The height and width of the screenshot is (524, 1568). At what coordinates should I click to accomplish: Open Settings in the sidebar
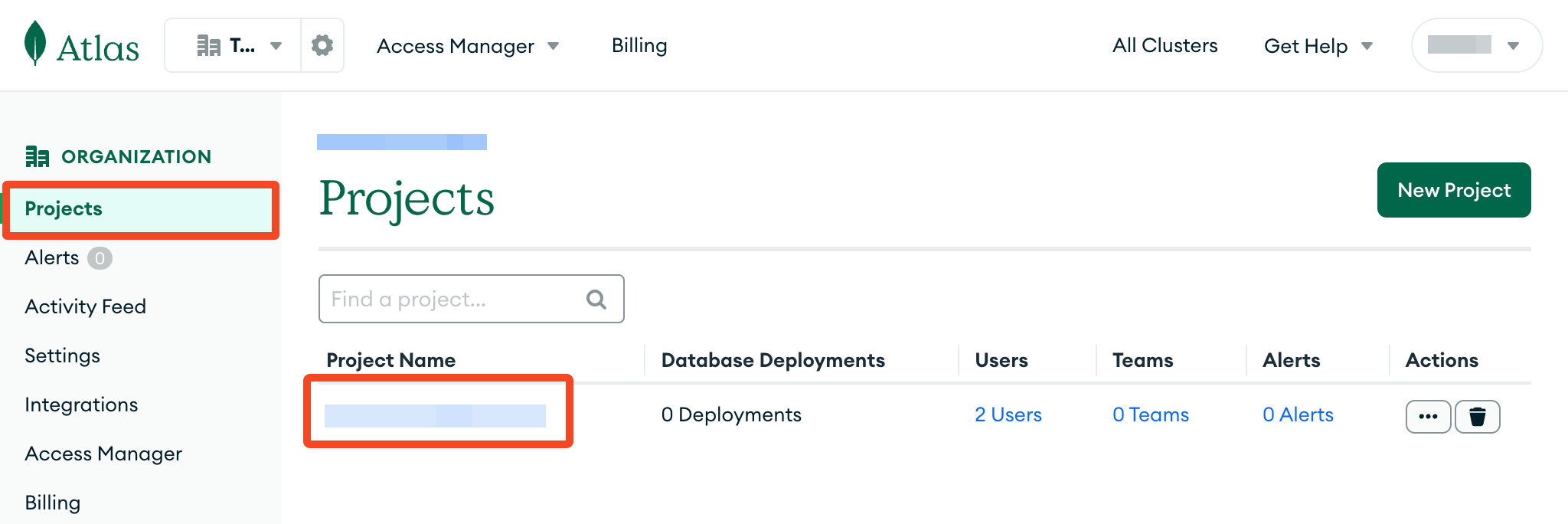tap(62, 356)
